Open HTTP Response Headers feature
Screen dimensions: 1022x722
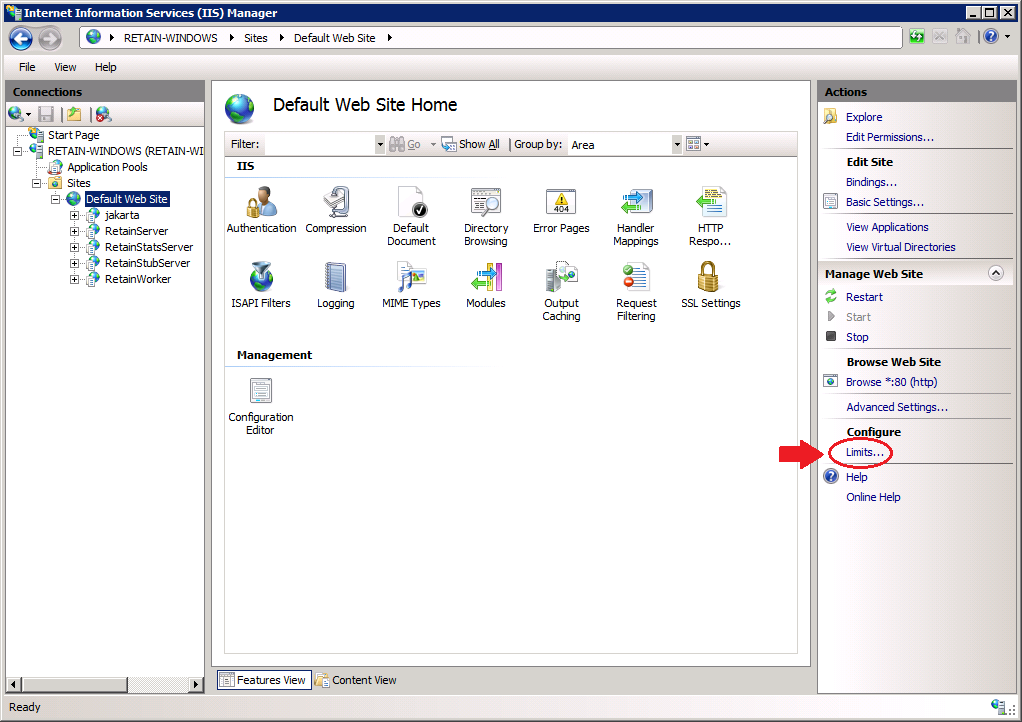tap(710, 216)
